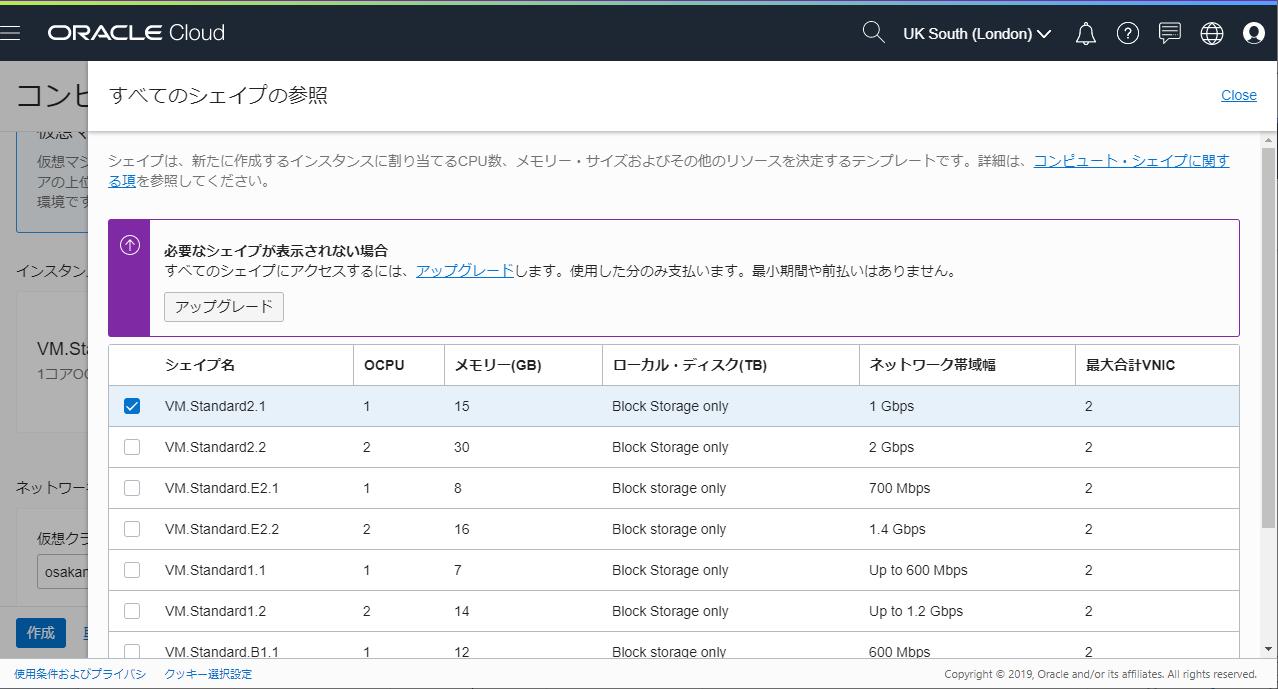Click the 作成 button
The image size is (1278, 689).
41,633
